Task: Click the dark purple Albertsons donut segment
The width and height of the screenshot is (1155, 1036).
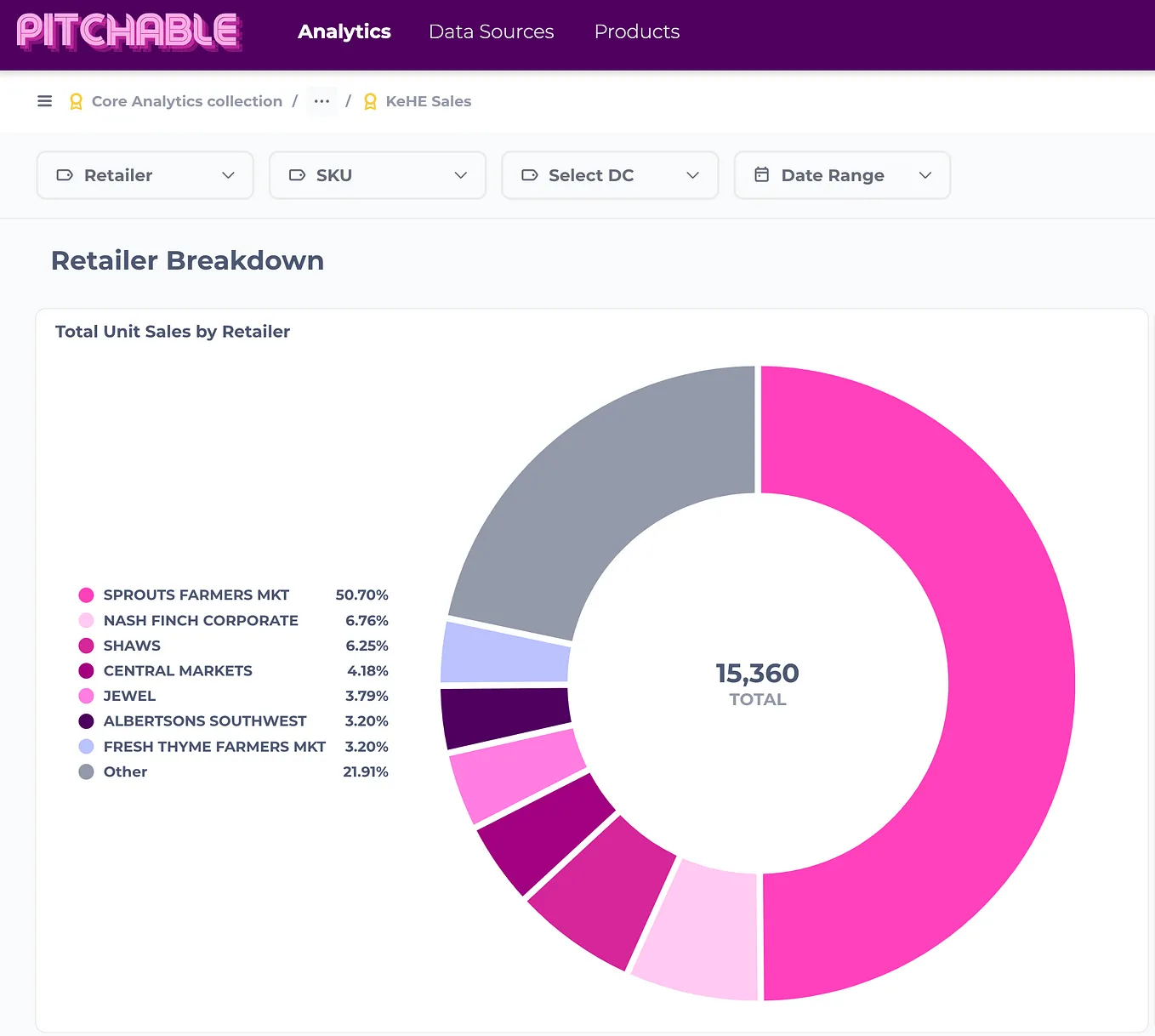Action: coord(505,716)
